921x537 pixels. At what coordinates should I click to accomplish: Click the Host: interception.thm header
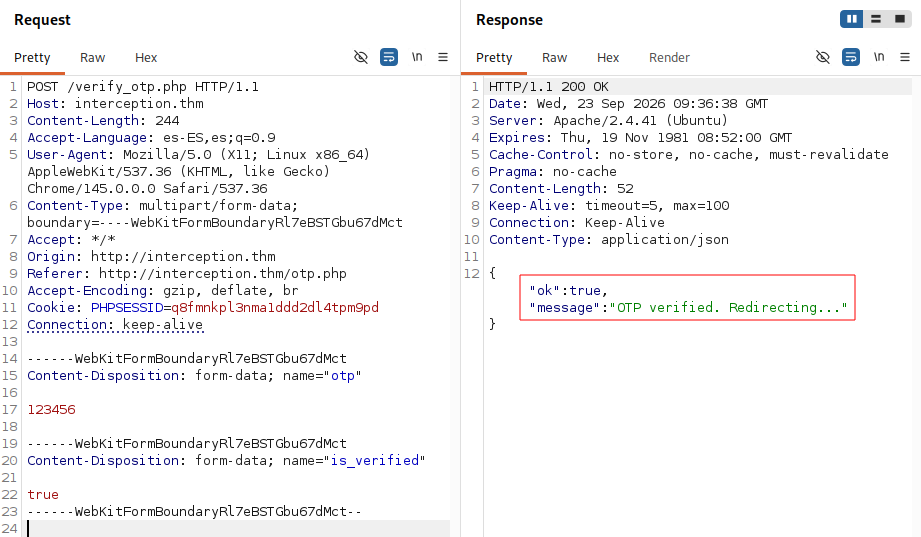[115, 103]
